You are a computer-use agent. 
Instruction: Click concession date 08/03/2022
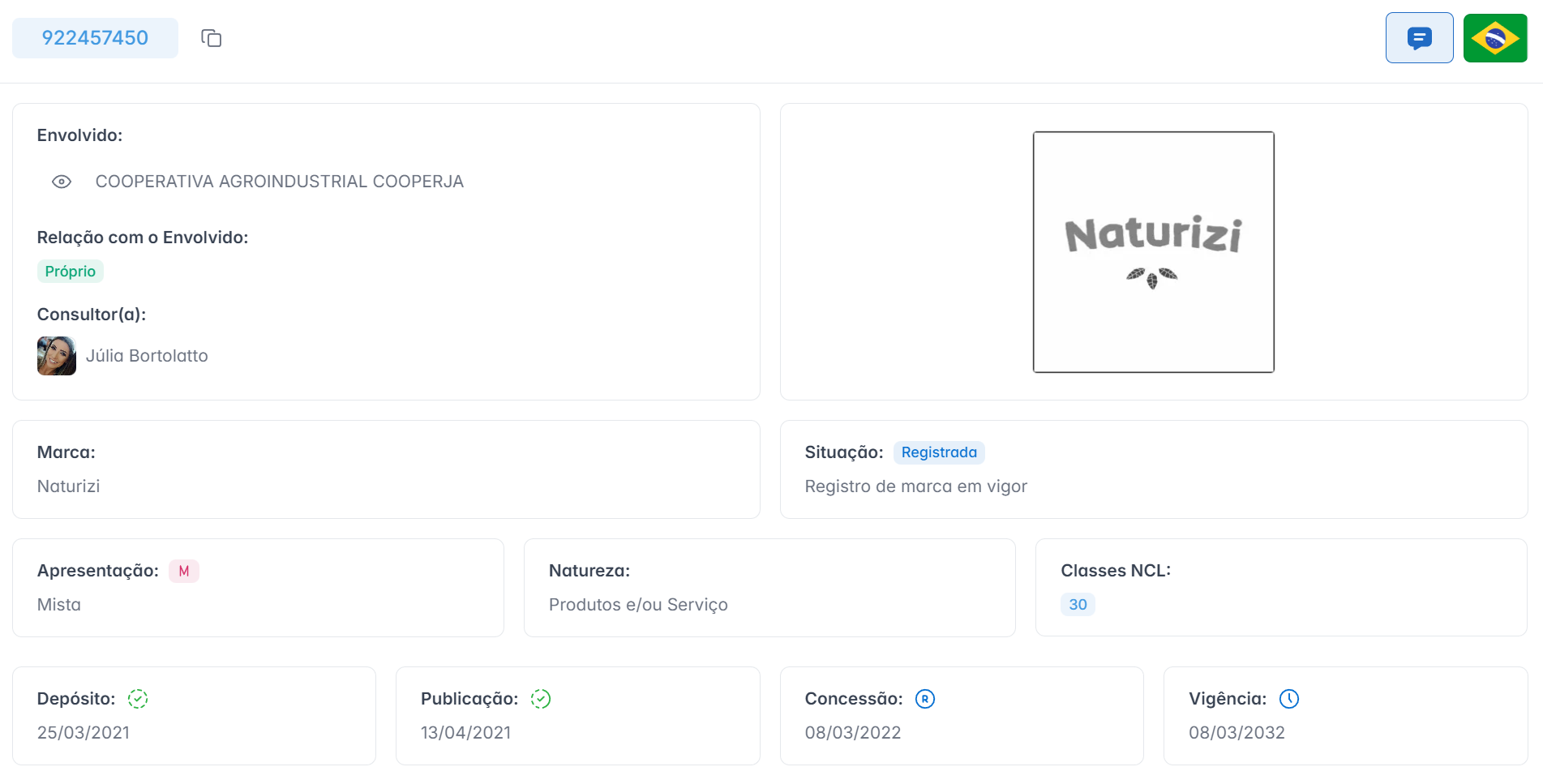click(853, 733)
